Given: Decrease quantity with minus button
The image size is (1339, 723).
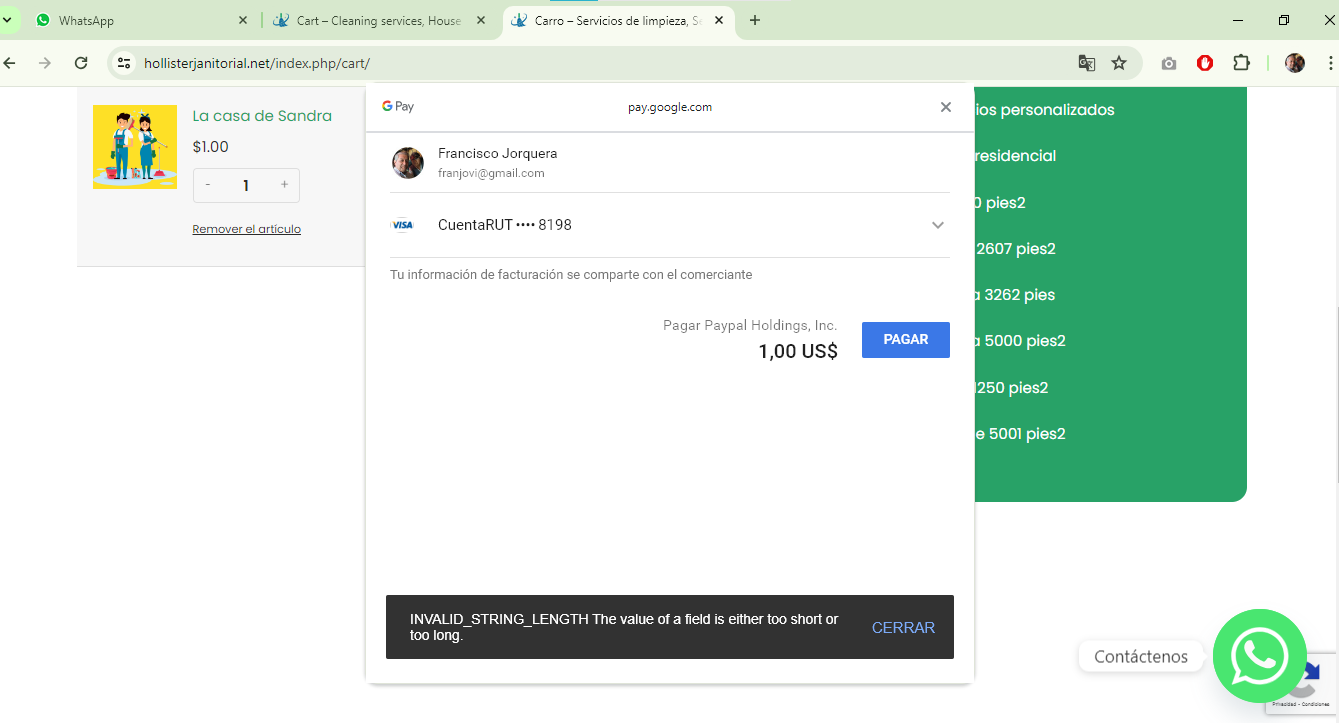Looking at the screenshot, I should pyautogui.click(x=208, y=185).
